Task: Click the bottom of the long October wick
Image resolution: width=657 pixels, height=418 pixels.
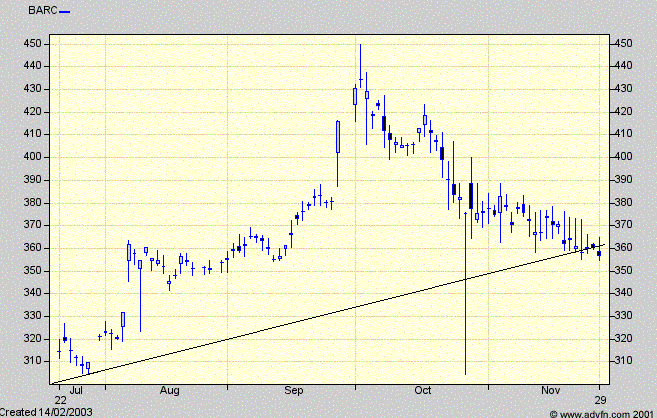Action: pyautogui.click(x=466, y=373)
